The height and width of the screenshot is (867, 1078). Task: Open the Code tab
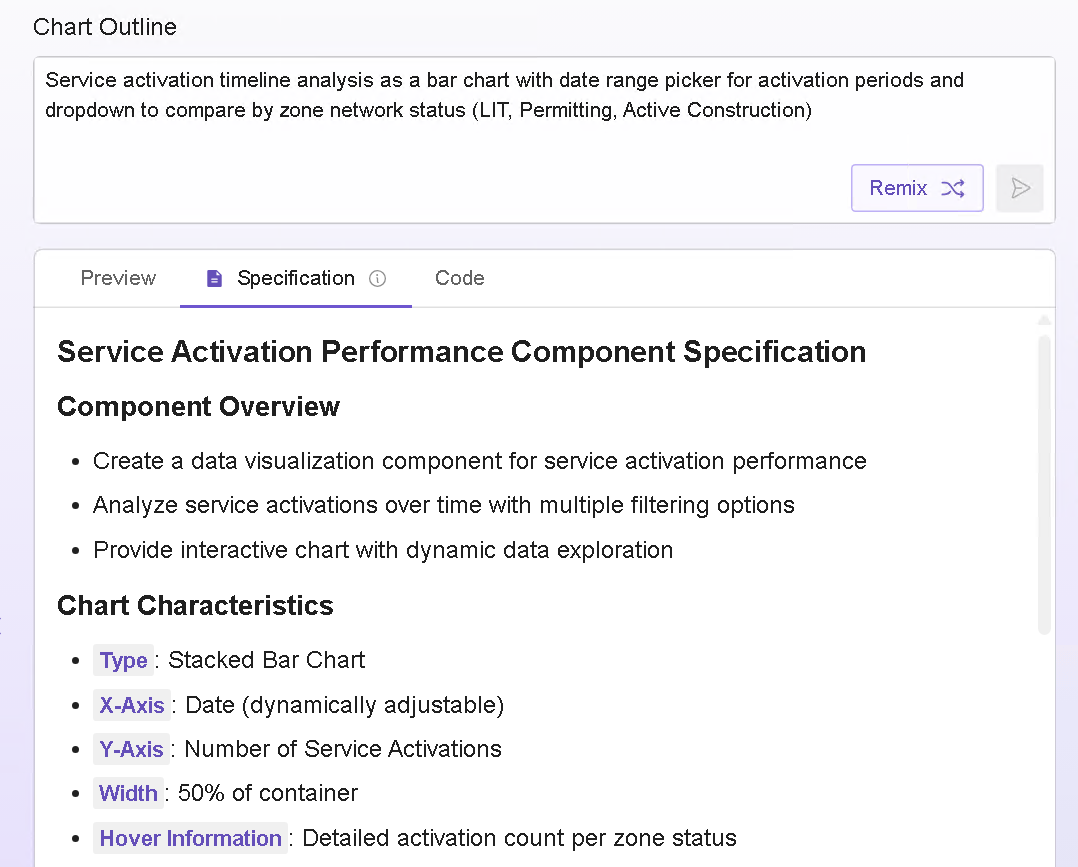460,278
